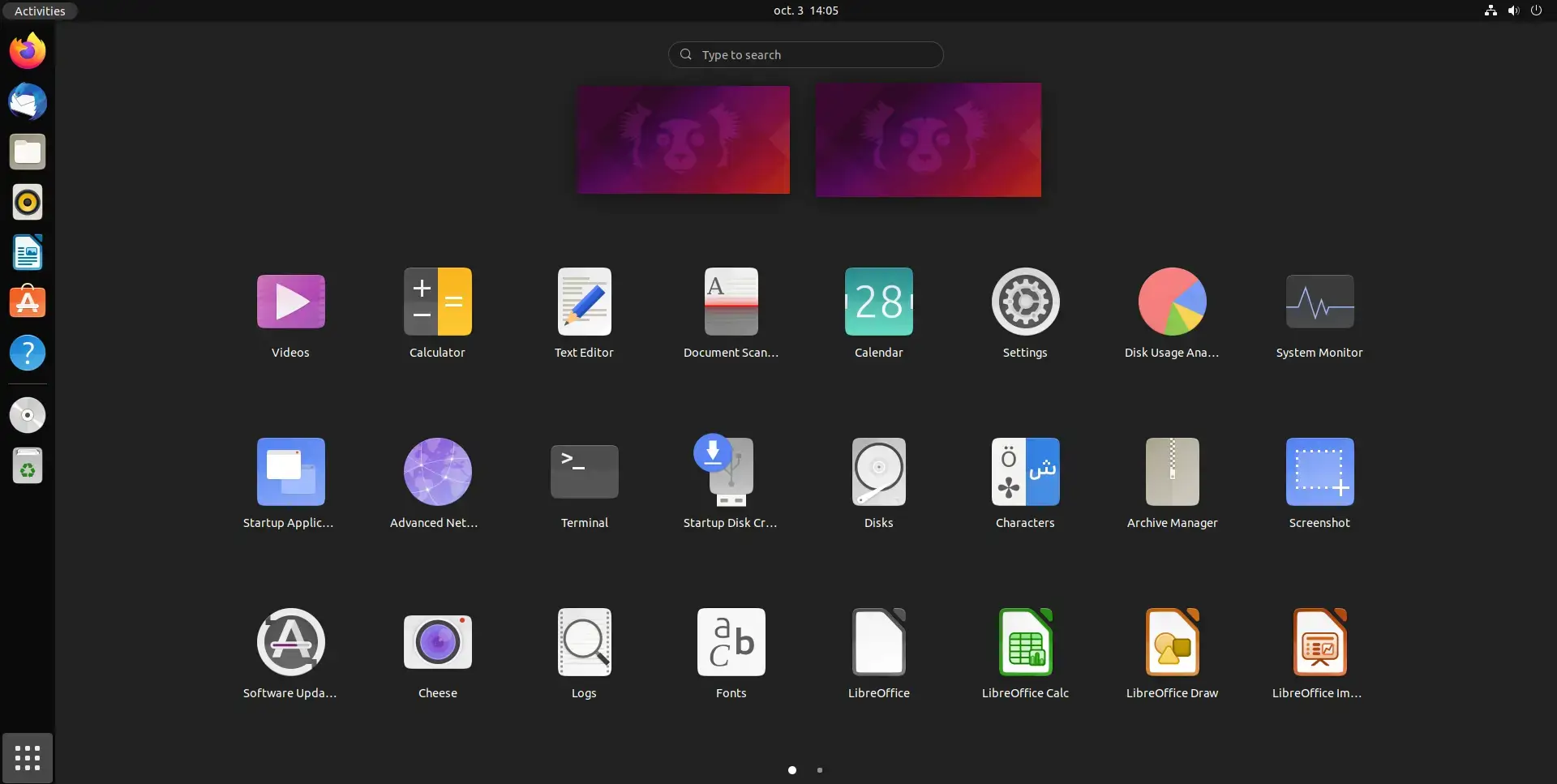This screenshot has height=784, width=1557.
Task: Click the Type to search field
Action: [x=805, y=54]
